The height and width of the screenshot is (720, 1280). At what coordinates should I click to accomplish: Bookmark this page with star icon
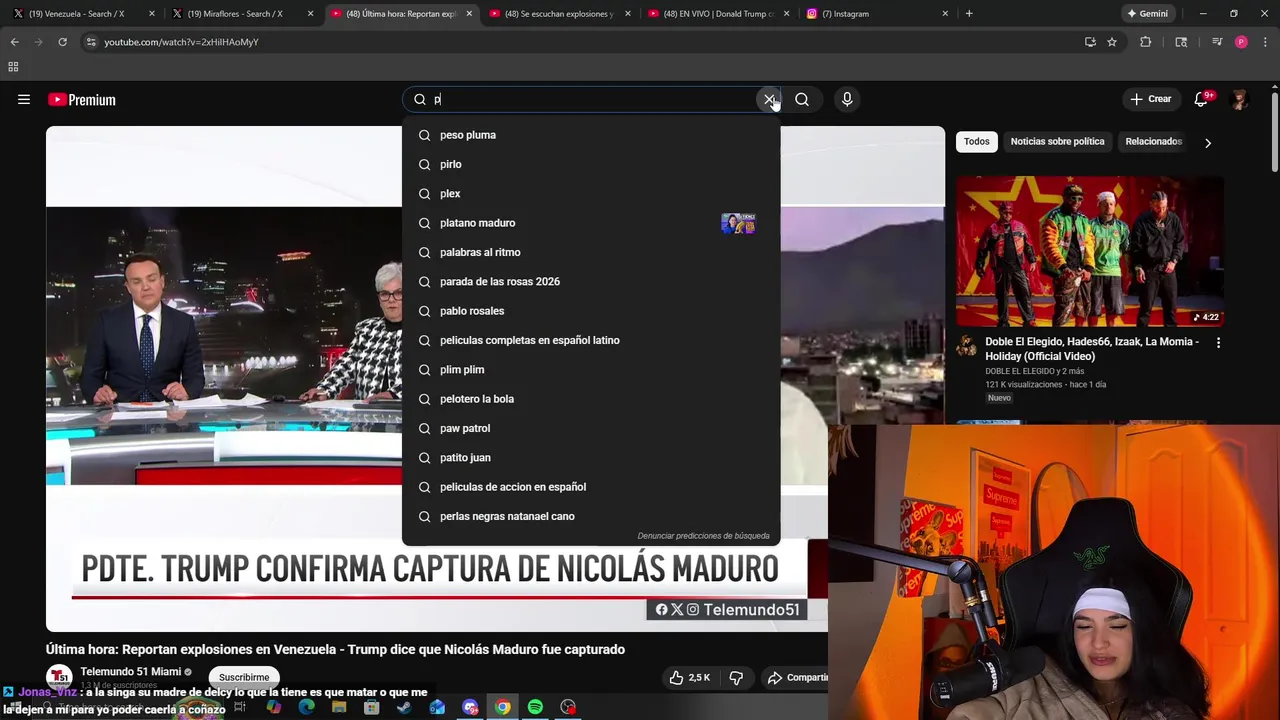(1112, 42)
